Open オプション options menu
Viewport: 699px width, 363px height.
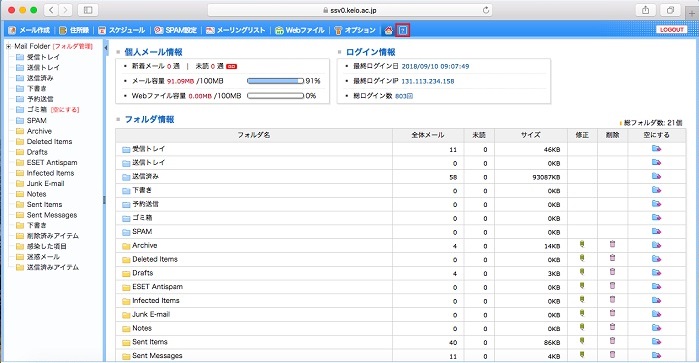[x=355, y=30]
